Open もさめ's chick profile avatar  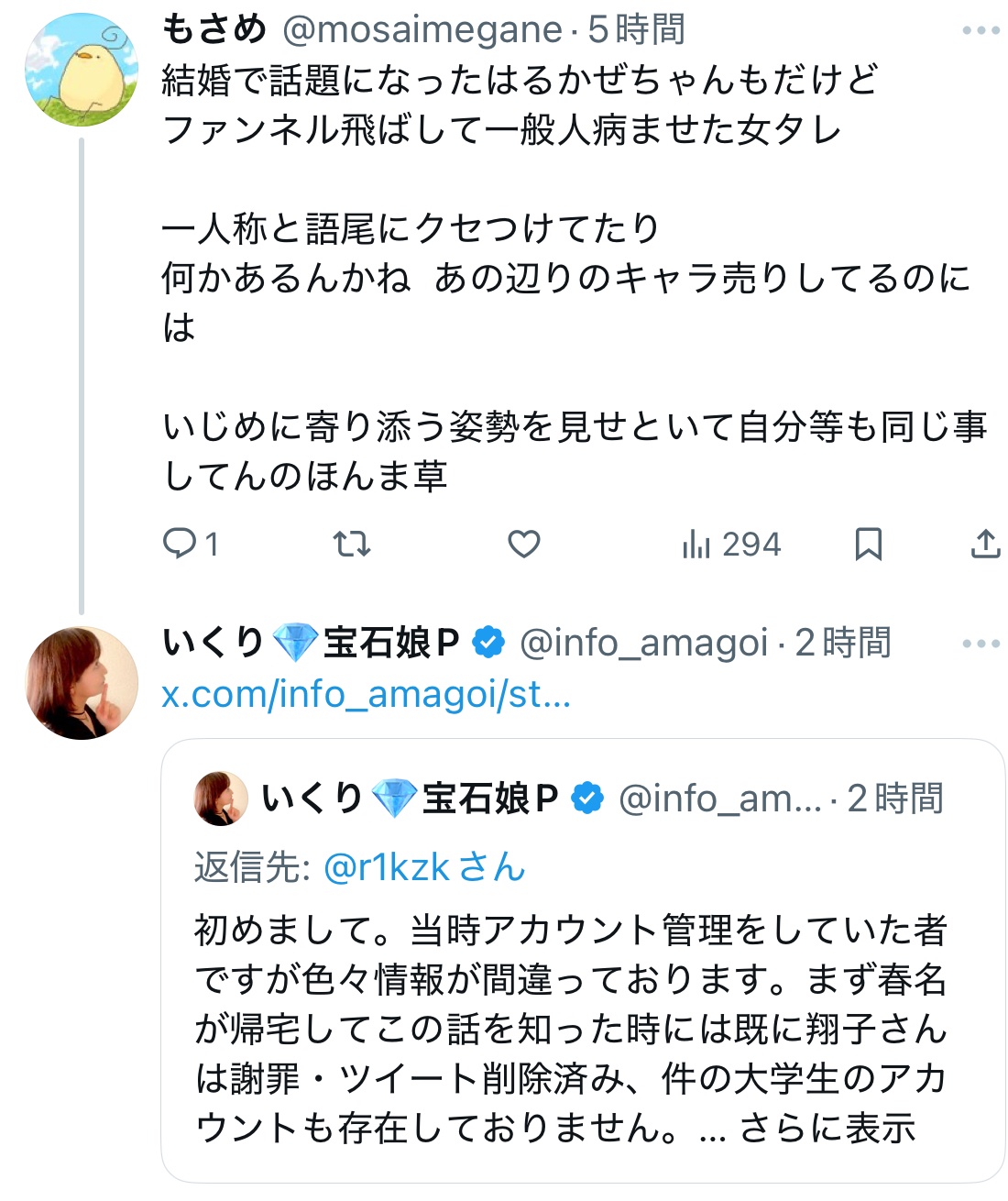coord(81,70)
